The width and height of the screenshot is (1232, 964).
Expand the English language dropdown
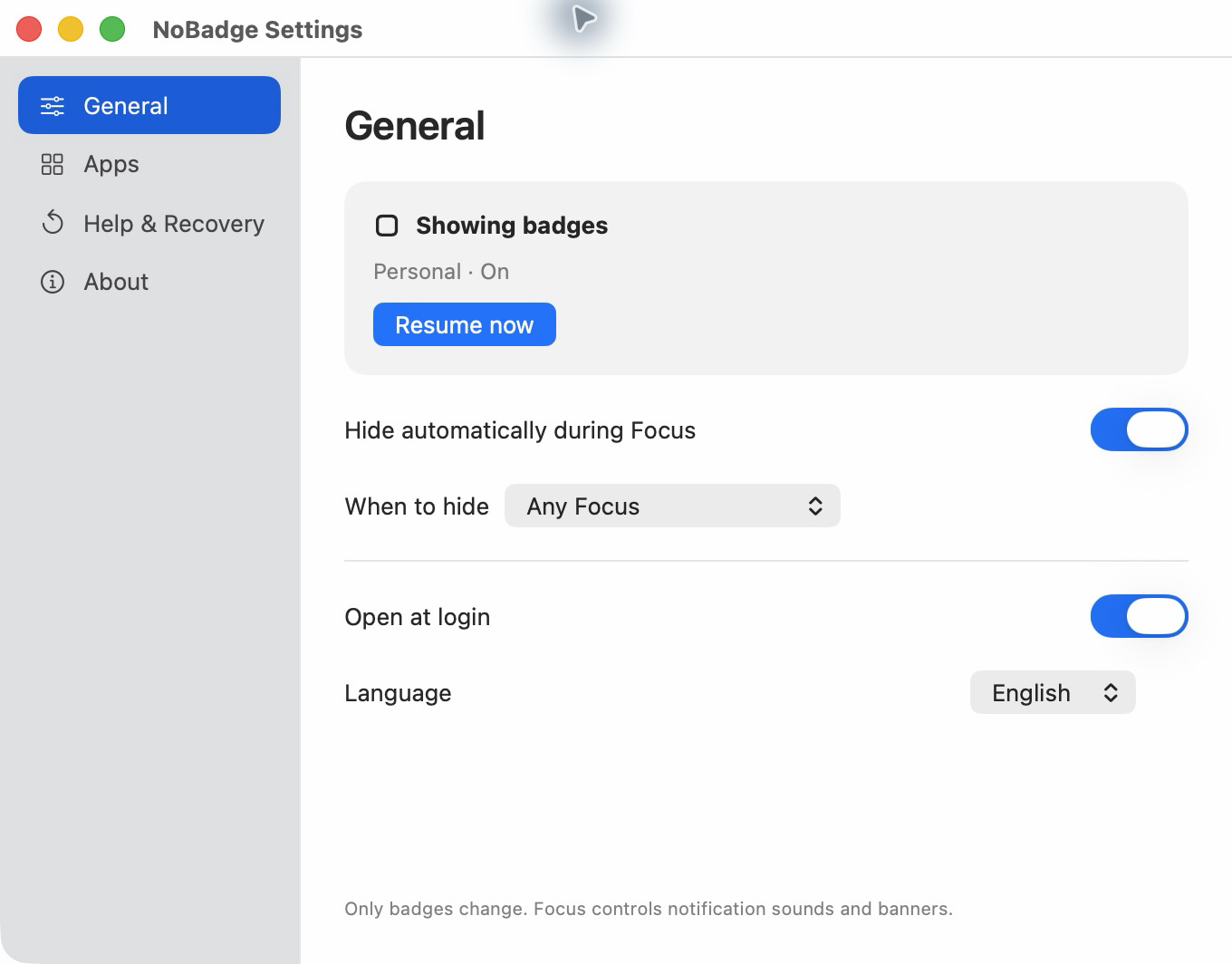1053,692
